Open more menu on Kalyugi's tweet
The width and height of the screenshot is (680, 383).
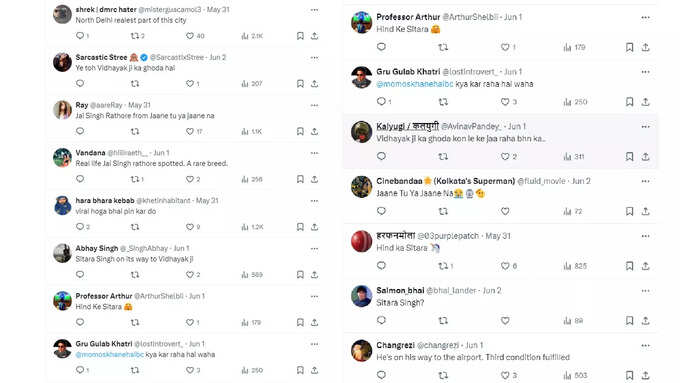click(x=645, y=127)
